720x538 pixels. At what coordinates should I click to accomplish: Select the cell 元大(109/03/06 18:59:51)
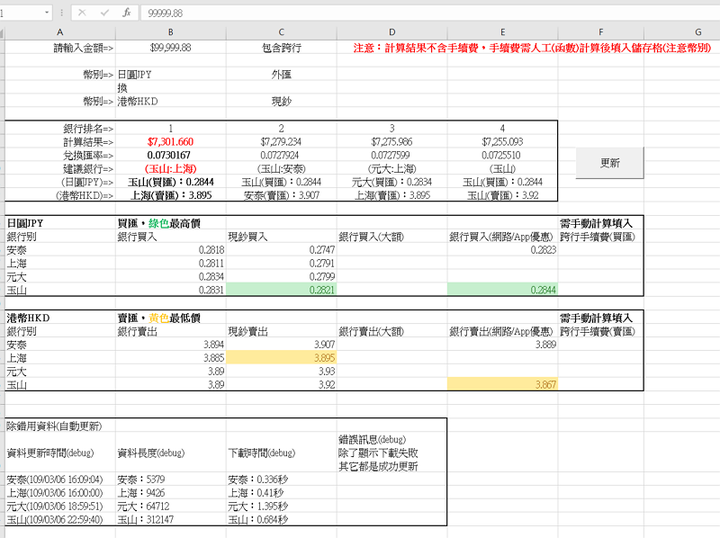[60, 506]
